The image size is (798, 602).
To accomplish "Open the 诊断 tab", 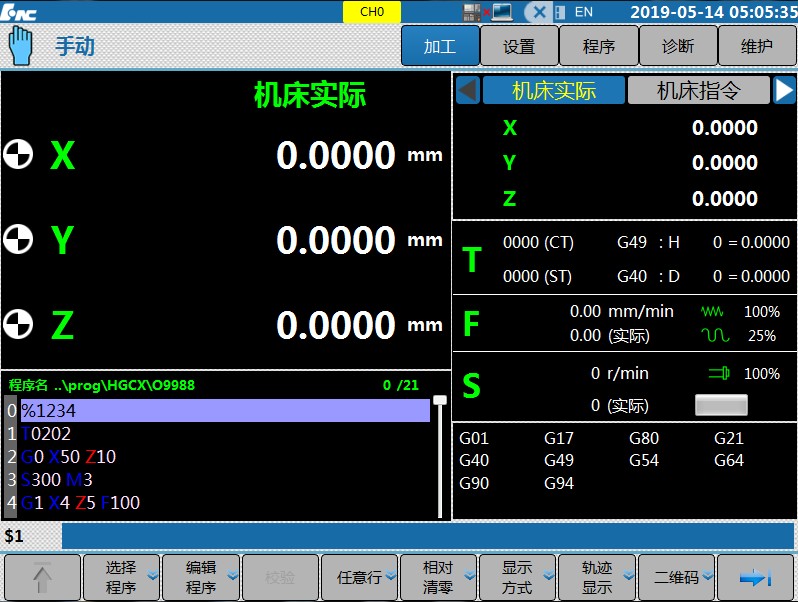I will point(678,46).
